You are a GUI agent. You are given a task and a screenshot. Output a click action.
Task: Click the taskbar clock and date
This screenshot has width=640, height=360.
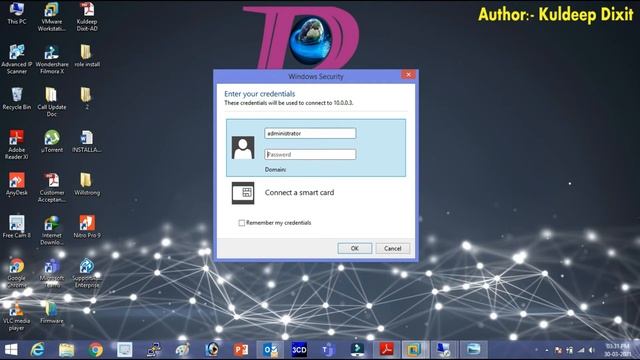618,350
